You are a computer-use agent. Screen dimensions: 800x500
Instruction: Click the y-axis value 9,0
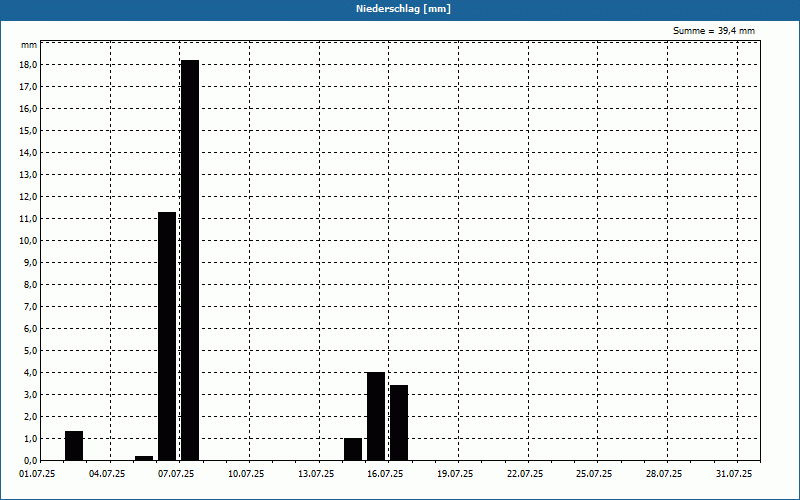pyautogui.click(x=30, y=263)
